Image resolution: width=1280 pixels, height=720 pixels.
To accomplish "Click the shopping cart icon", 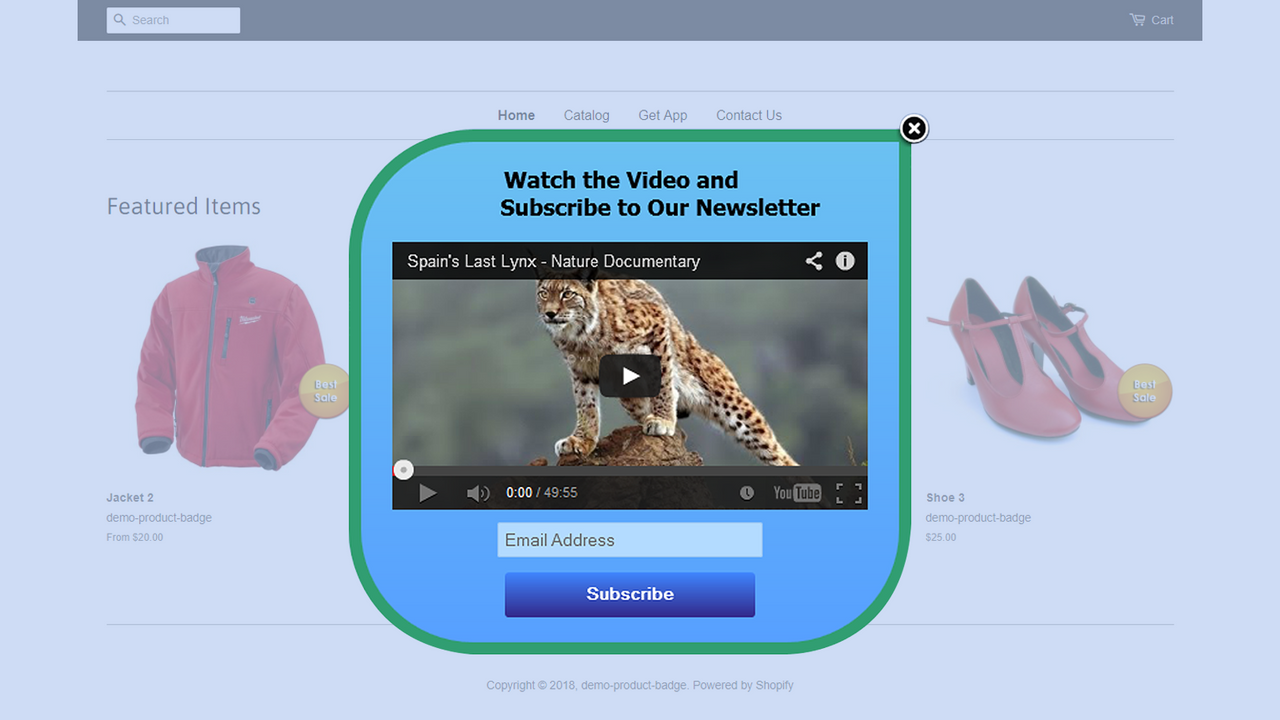I will pyautogui.click(x=1137, y=20).
